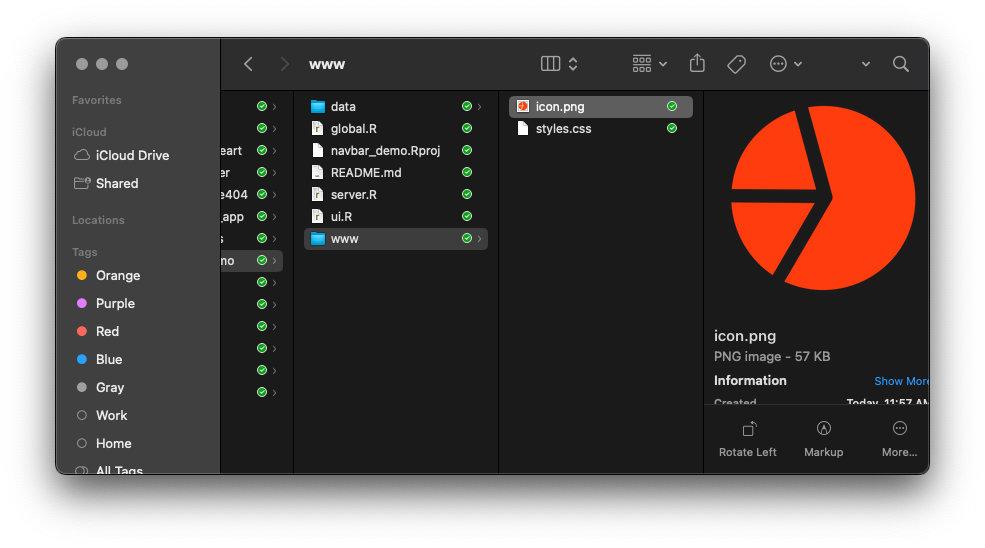
Task: Expand the data folder chevron
Action: (x=480, y=107)
